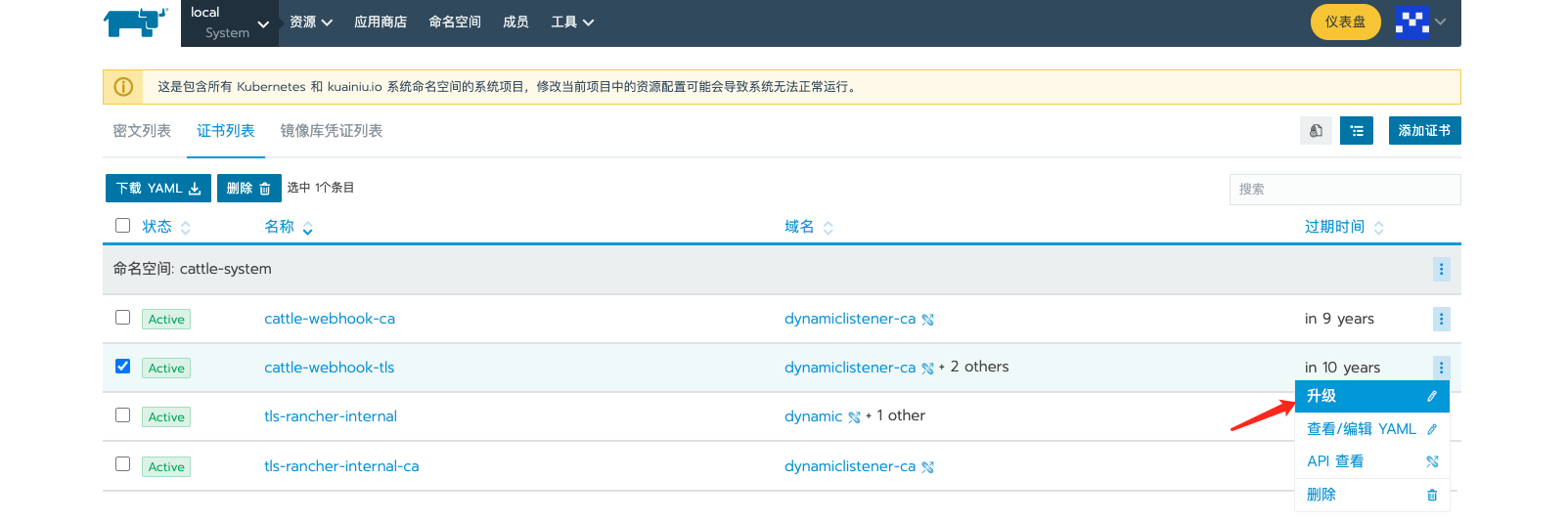The height and width of the screenshot is (522, 1568).
Task: Click the Rancher bull logo
Action: coord(135,22)
